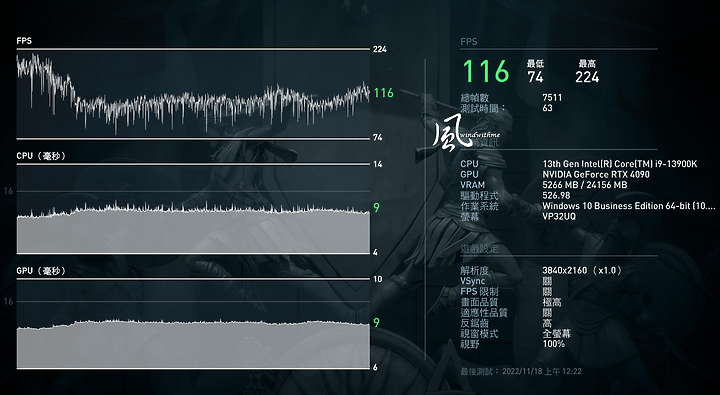Click the 關 value in 適應性品質 row
Viewport: 720px width, 395px height.
click(547, 313)
